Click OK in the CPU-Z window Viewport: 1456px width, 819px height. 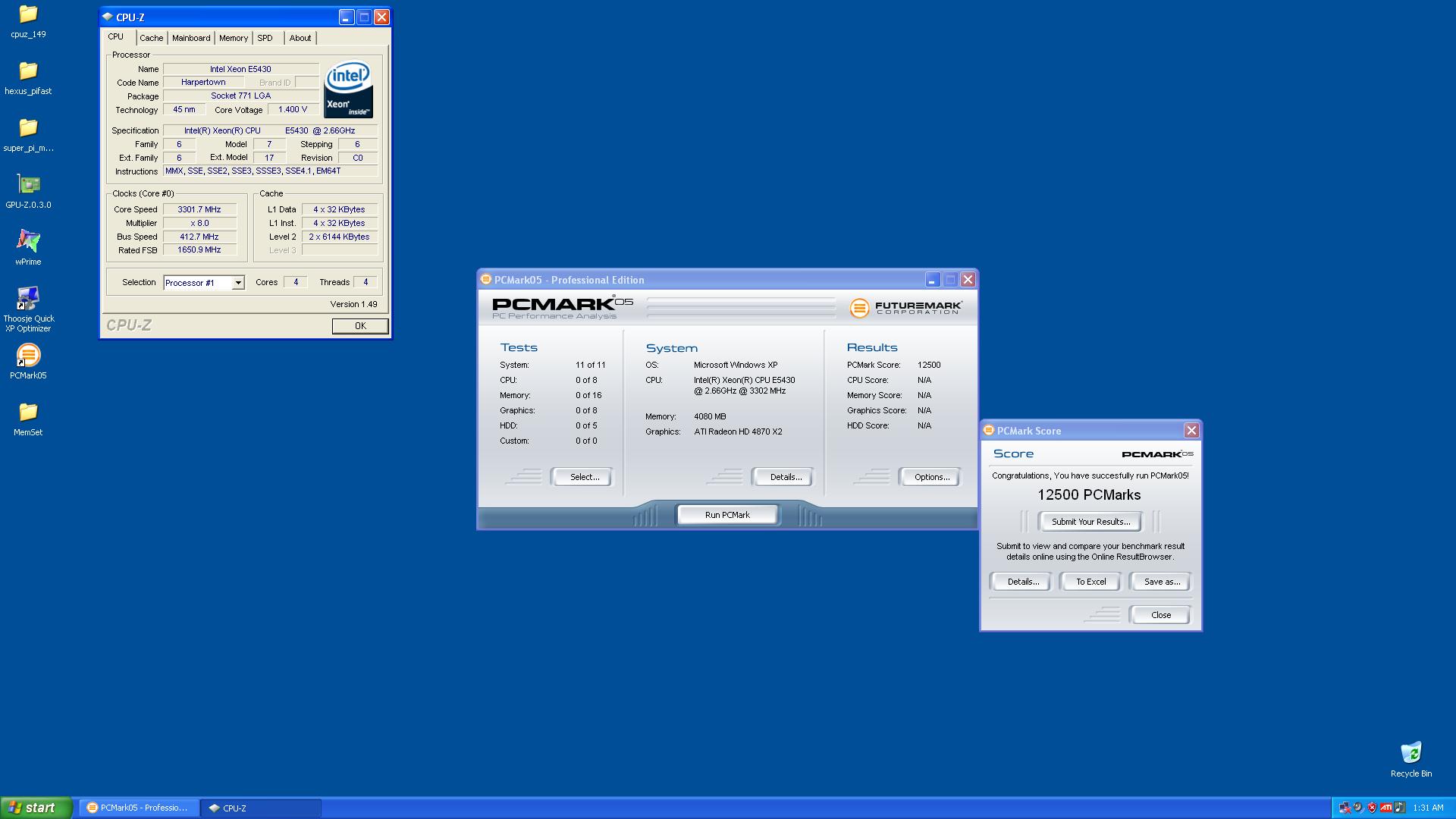pyautogui.click(x=360, y=325)
